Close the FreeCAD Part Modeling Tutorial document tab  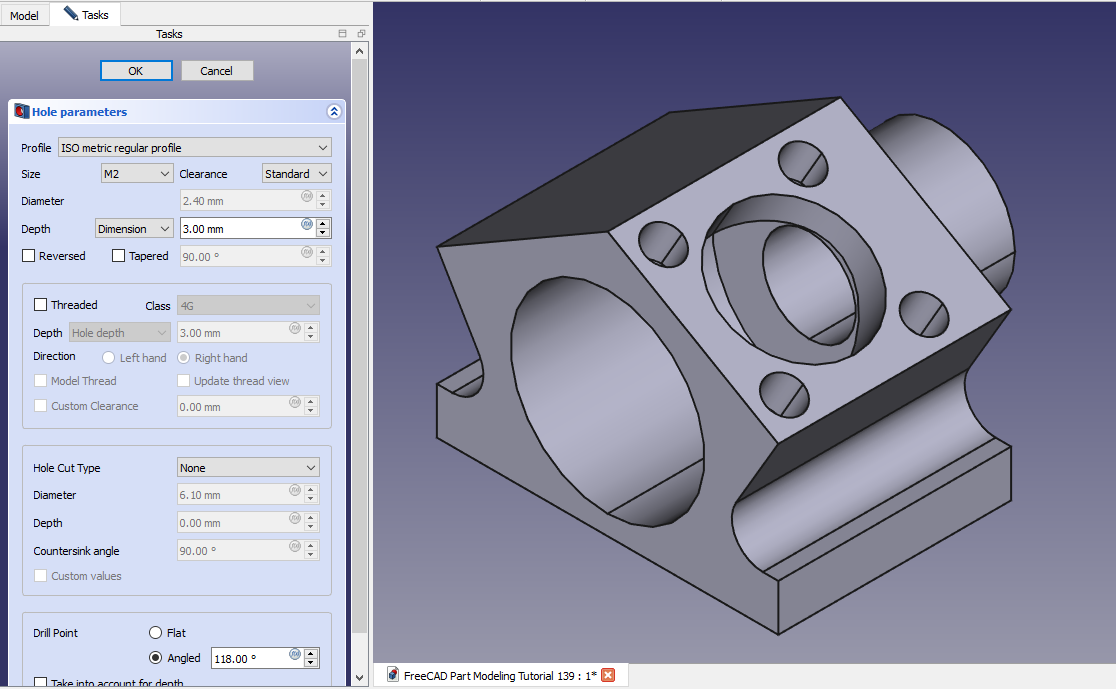[608, 675]
